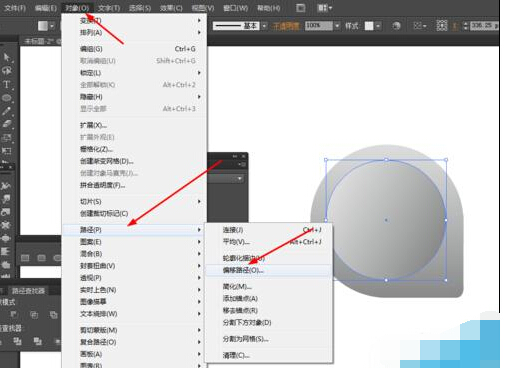Open the 效果(C) menu

tap(171, 8)
